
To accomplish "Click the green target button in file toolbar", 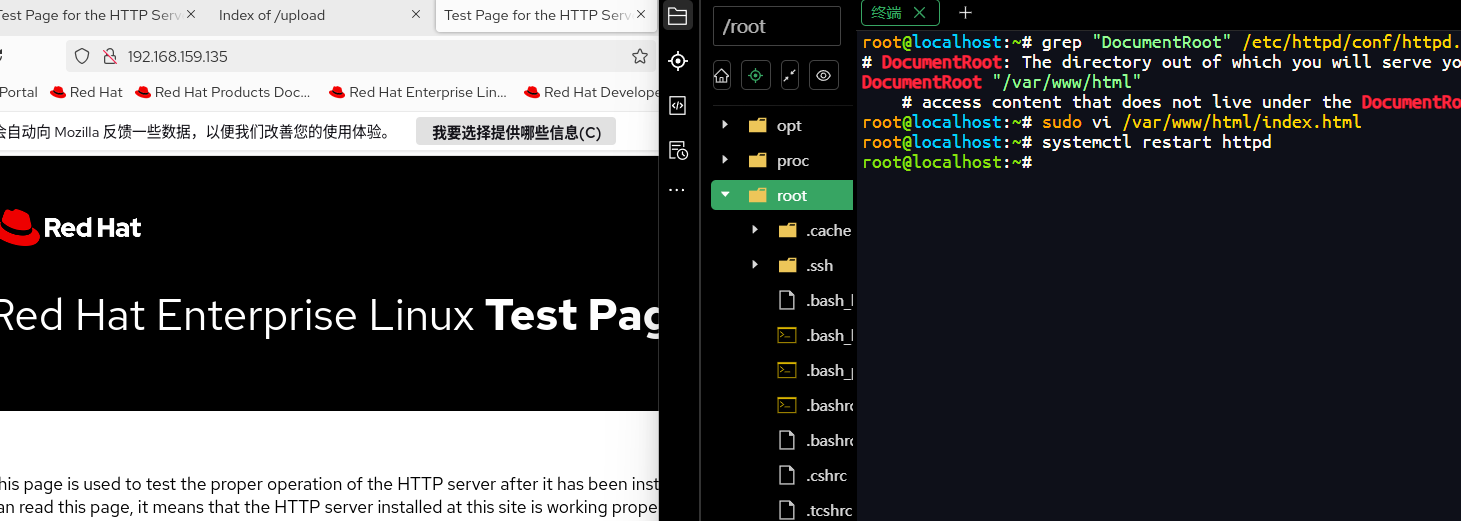I will [x=756, y=75].
